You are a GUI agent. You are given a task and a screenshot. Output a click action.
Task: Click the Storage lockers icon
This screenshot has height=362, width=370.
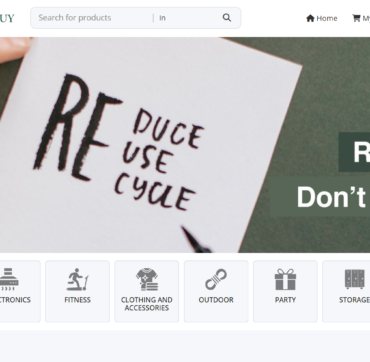355,279
